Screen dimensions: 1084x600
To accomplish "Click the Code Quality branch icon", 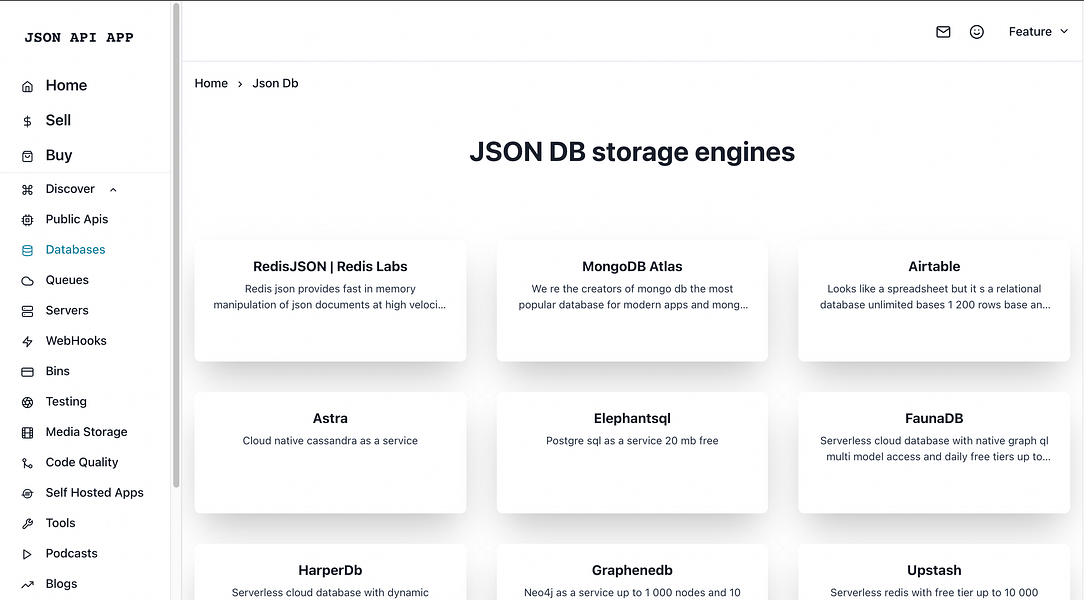I will 28,463.
